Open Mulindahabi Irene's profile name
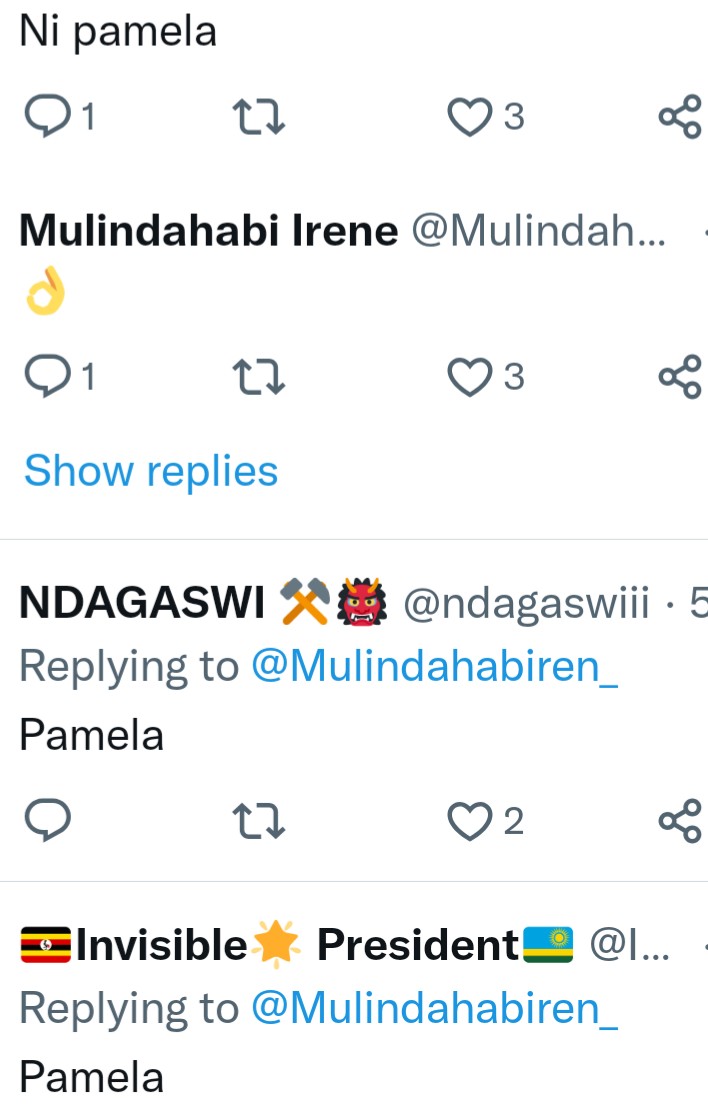708x1108 pixels. pos(209,231)
